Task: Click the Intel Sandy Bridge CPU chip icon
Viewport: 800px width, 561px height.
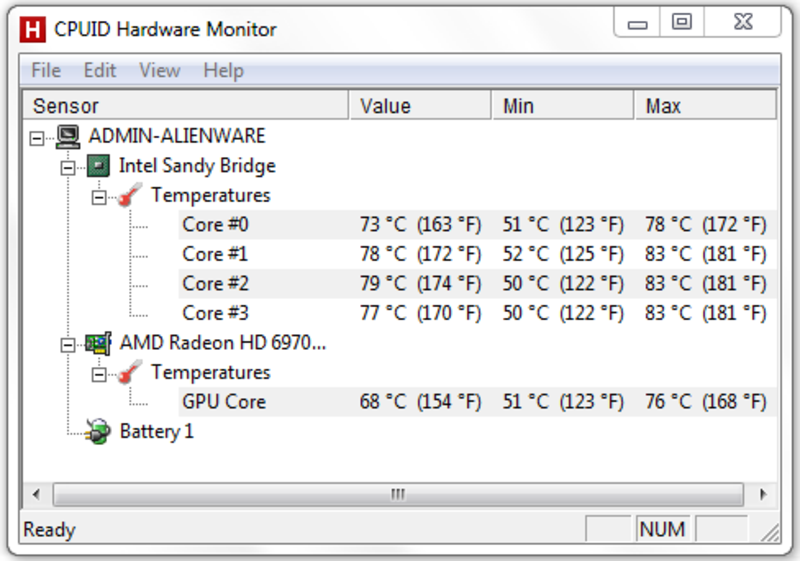Action: pos(99,166)
